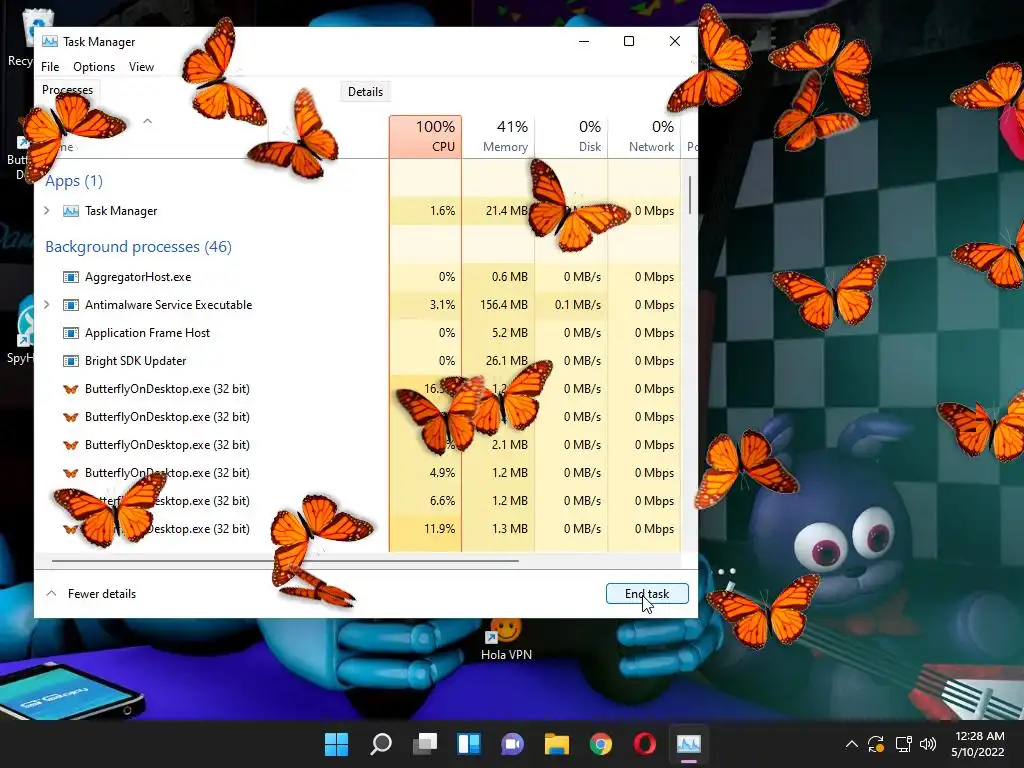Open taskbar Search
The width and height of the screenshot is (1024, 768).
coord(381,744)
